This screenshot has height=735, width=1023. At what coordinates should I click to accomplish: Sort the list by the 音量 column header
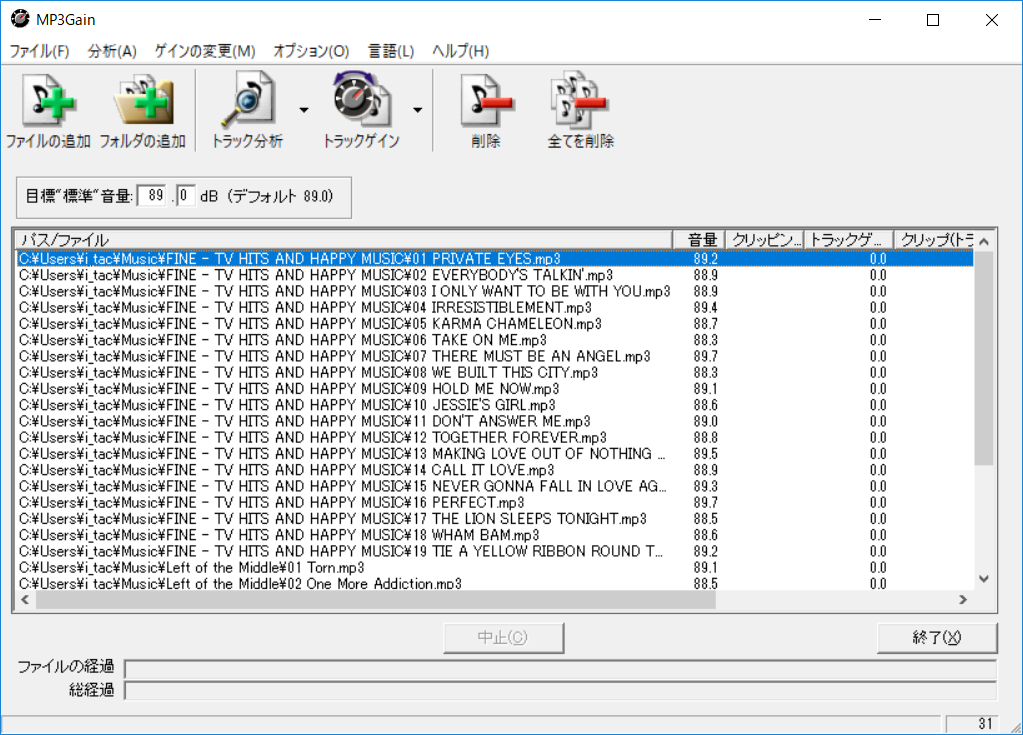click(701, 239)
